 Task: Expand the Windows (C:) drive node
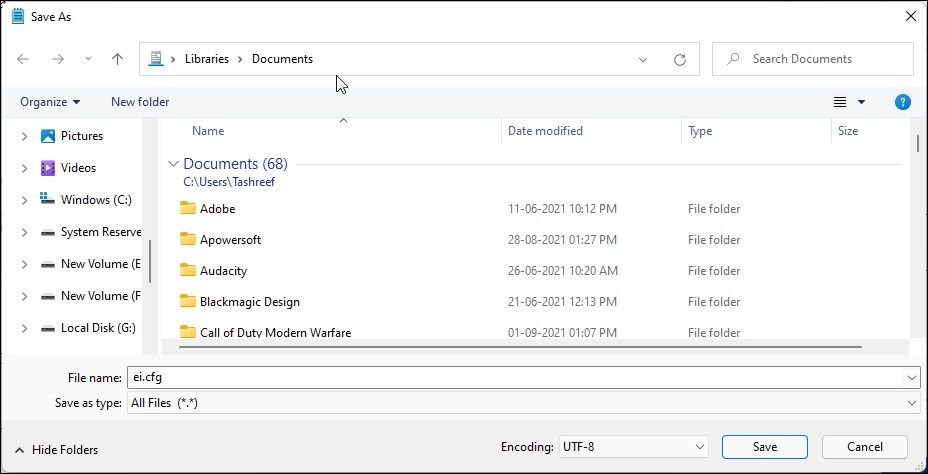24,200
